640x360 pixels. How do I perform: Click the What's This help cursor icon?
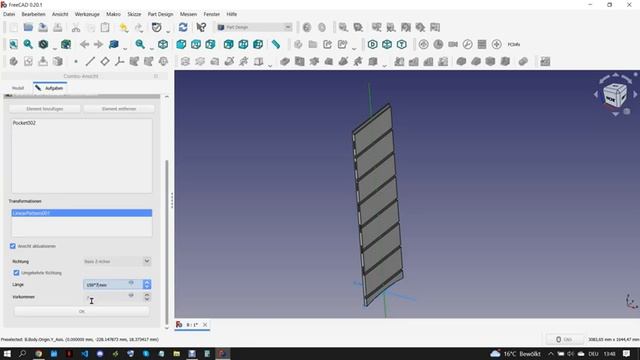(x=201, y=27)
